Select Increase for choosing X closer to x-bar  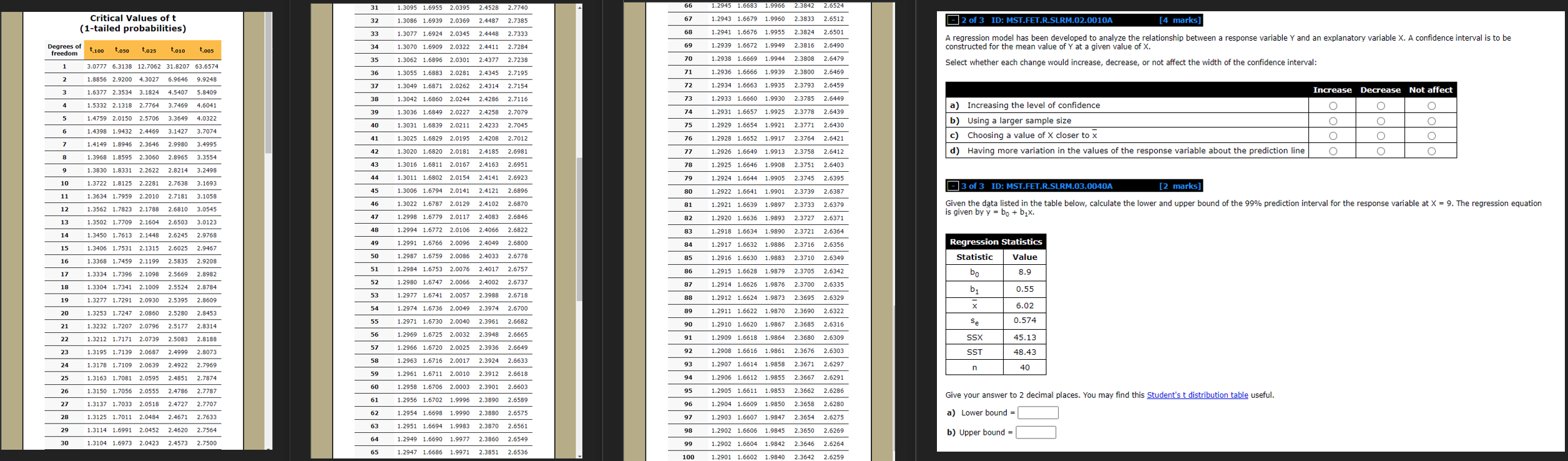point(1333,136)
